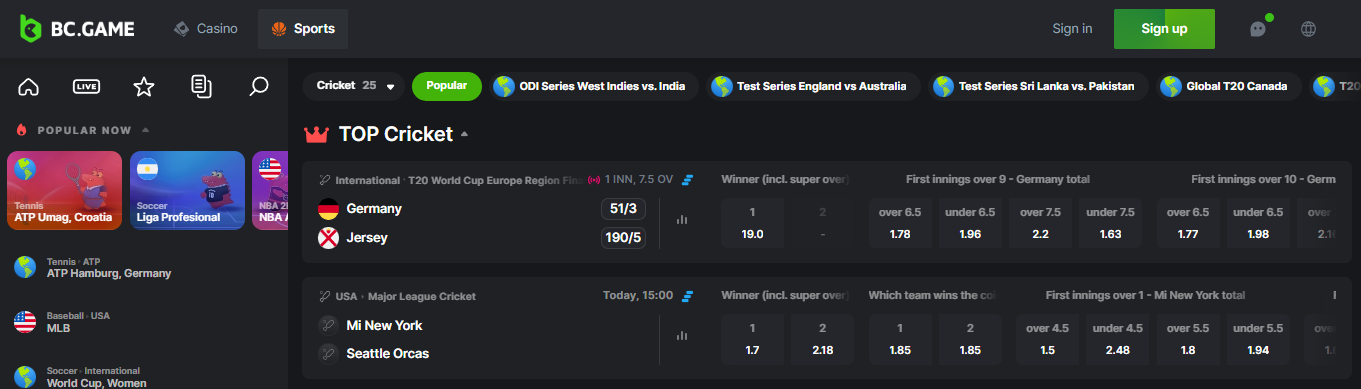Toggle the Popular filter chip
This screenshot has width=1361, height=389.
pos(447,86)
